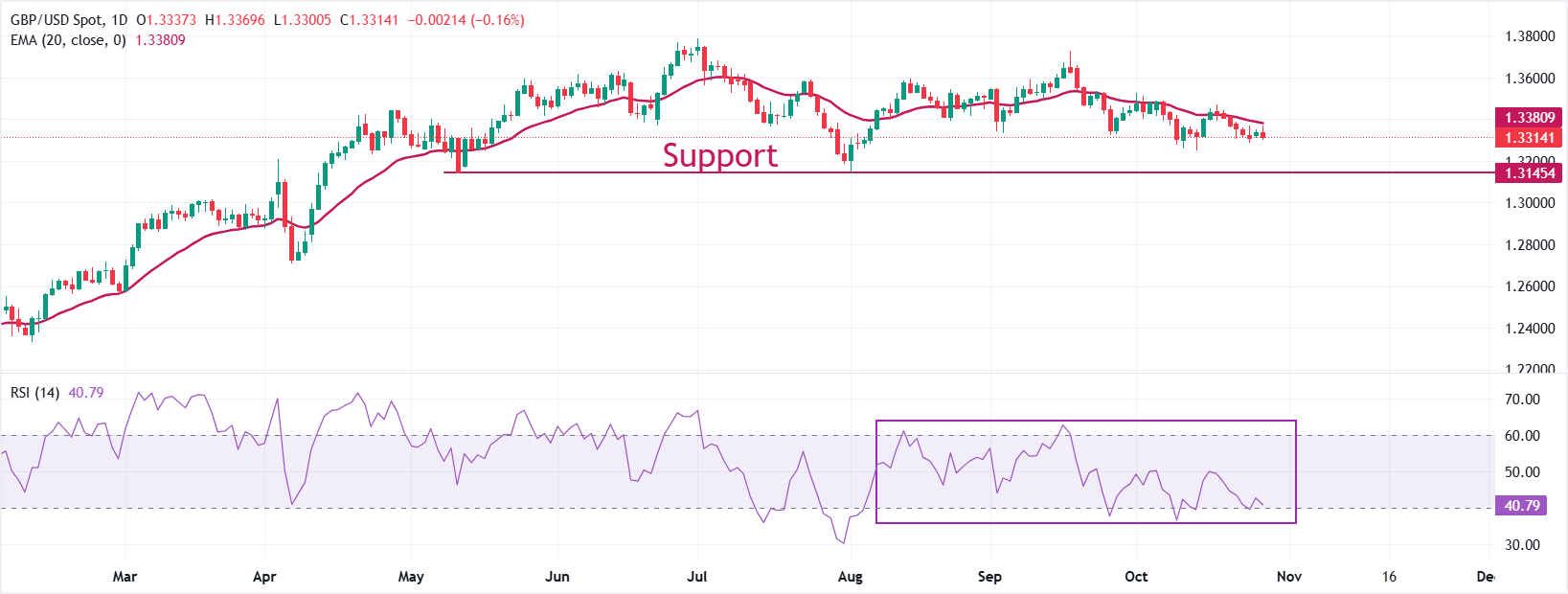Click the Jul label on time axis
Image resolution: width=1568 pixels, height=594 pixels.
tap(697, 577)
